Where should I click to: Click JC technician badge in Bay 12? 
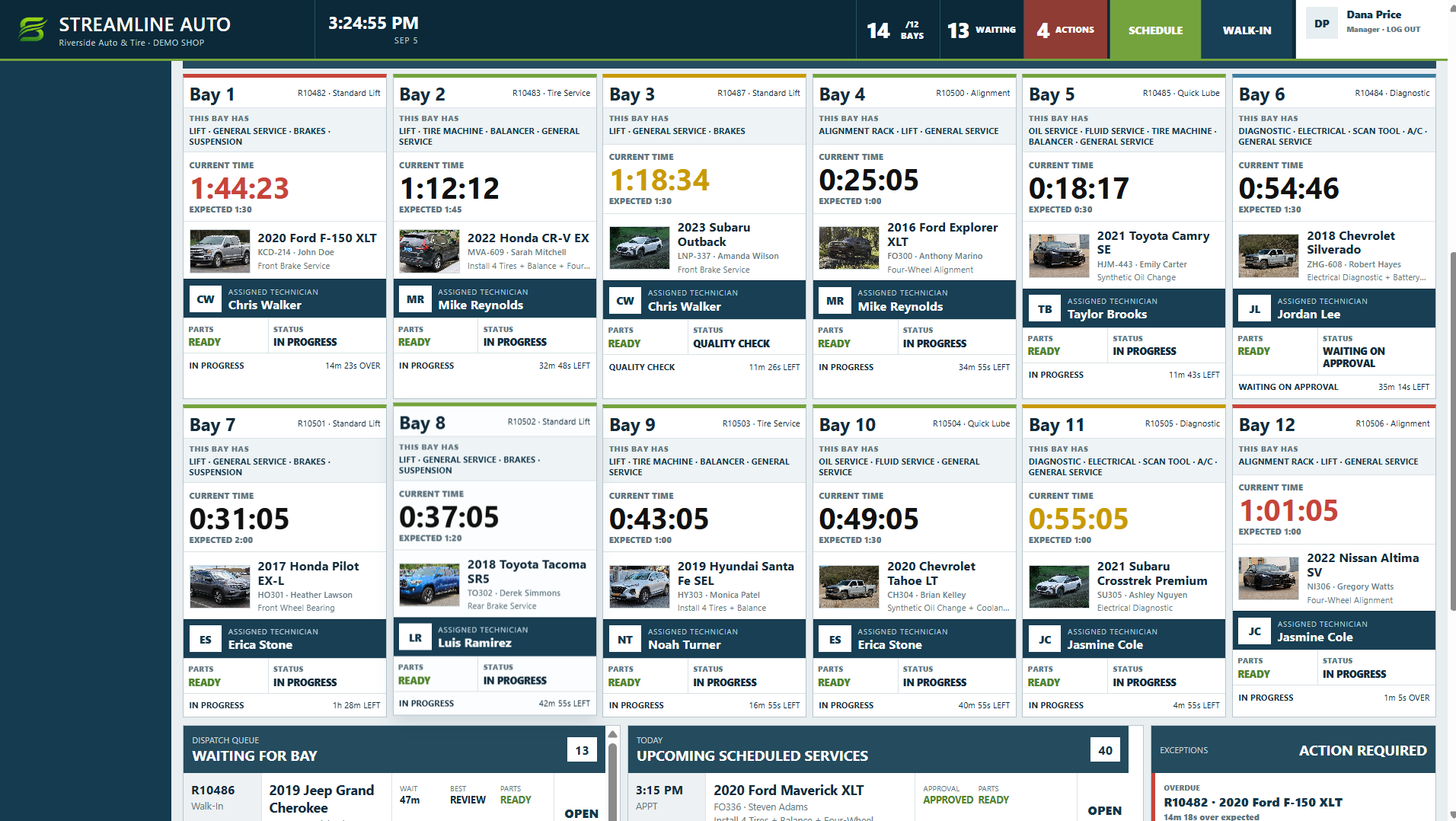point(1255,631)
